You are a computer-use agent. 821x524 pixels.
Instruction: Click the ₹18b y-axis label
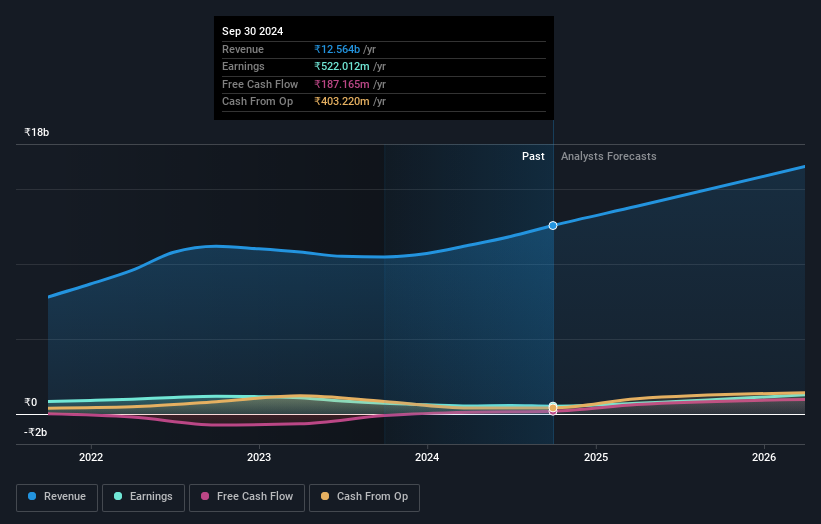pos(37,132)
